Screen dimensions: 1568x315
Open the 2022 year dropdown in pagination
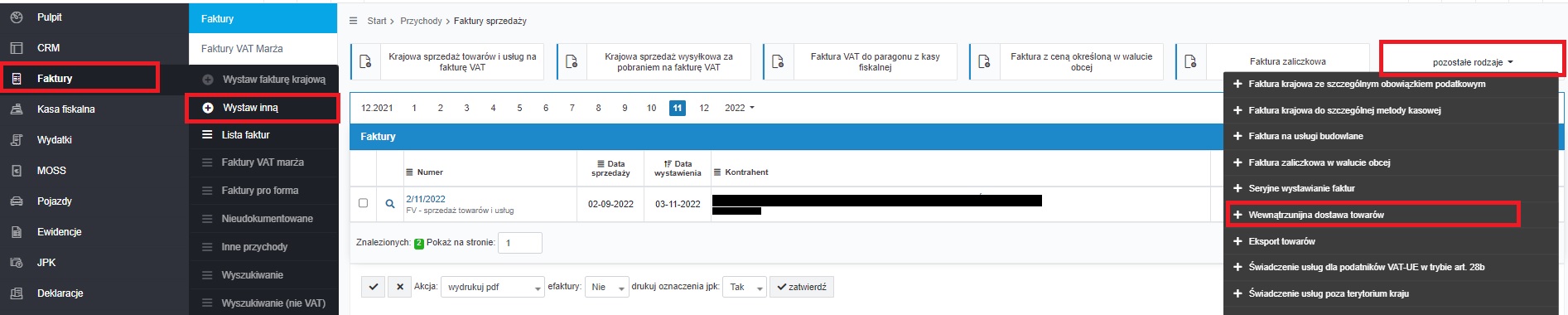tap(739, 108)
